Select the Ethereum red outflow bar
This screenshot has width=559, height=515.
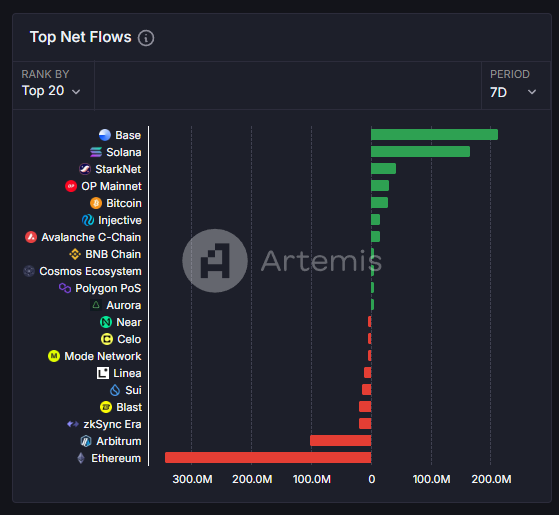click(x=268, y=458)
